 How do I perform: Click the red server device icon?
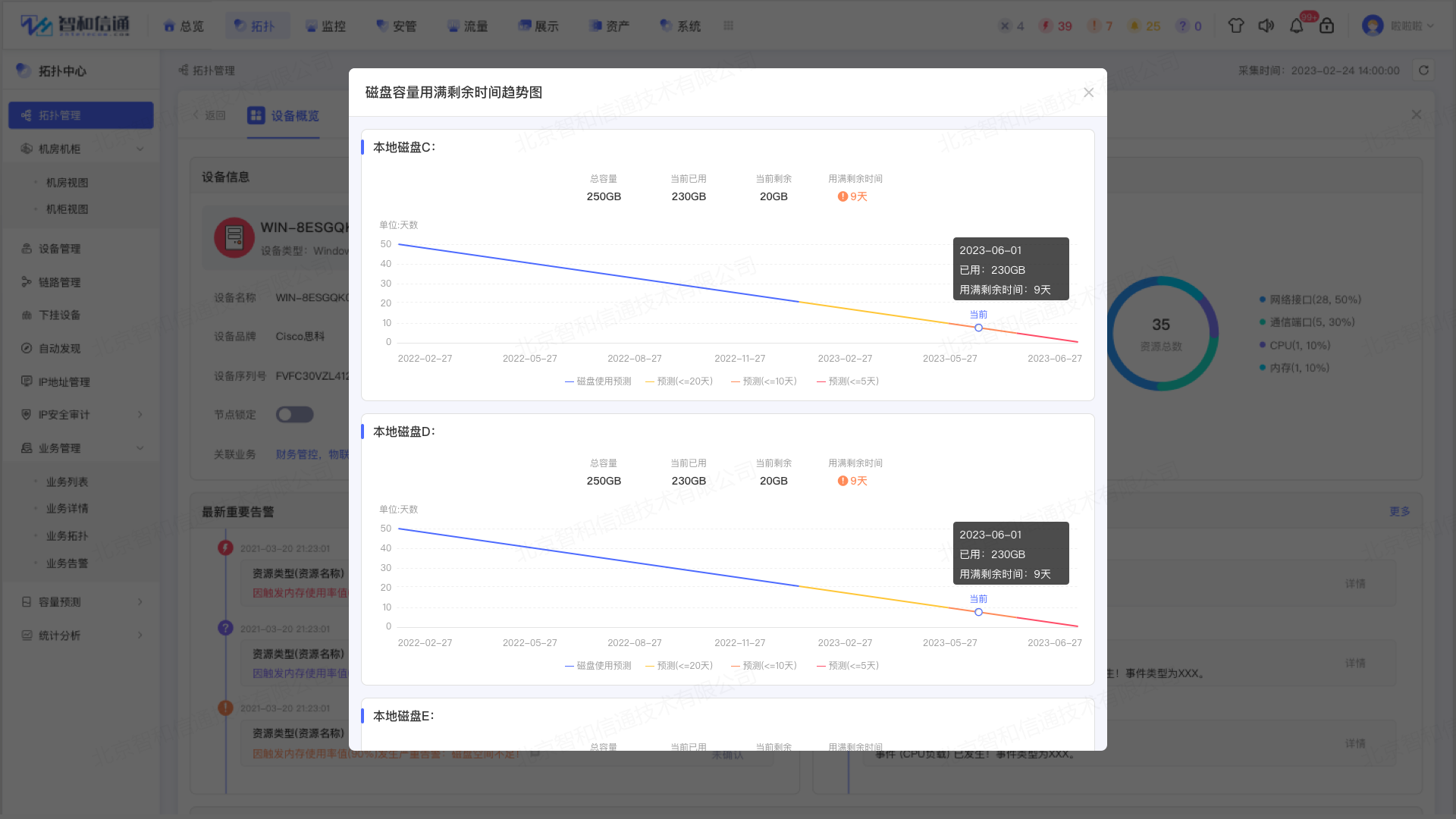coord(234,238)
